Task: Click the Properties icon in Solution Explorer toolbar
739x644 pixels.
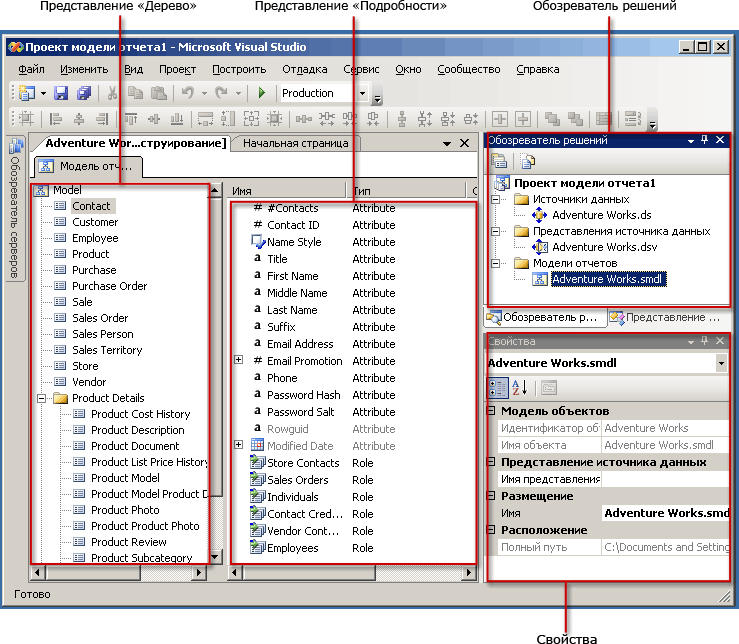Action: [x=499, y=161]
